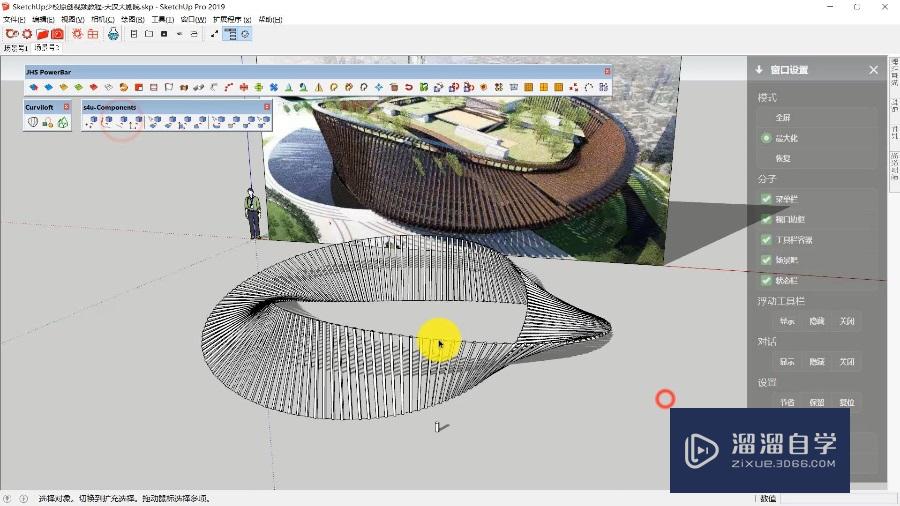Toggle the second checkbox 窗口标题 in window settings
The image size is (900, 506).
766,219
